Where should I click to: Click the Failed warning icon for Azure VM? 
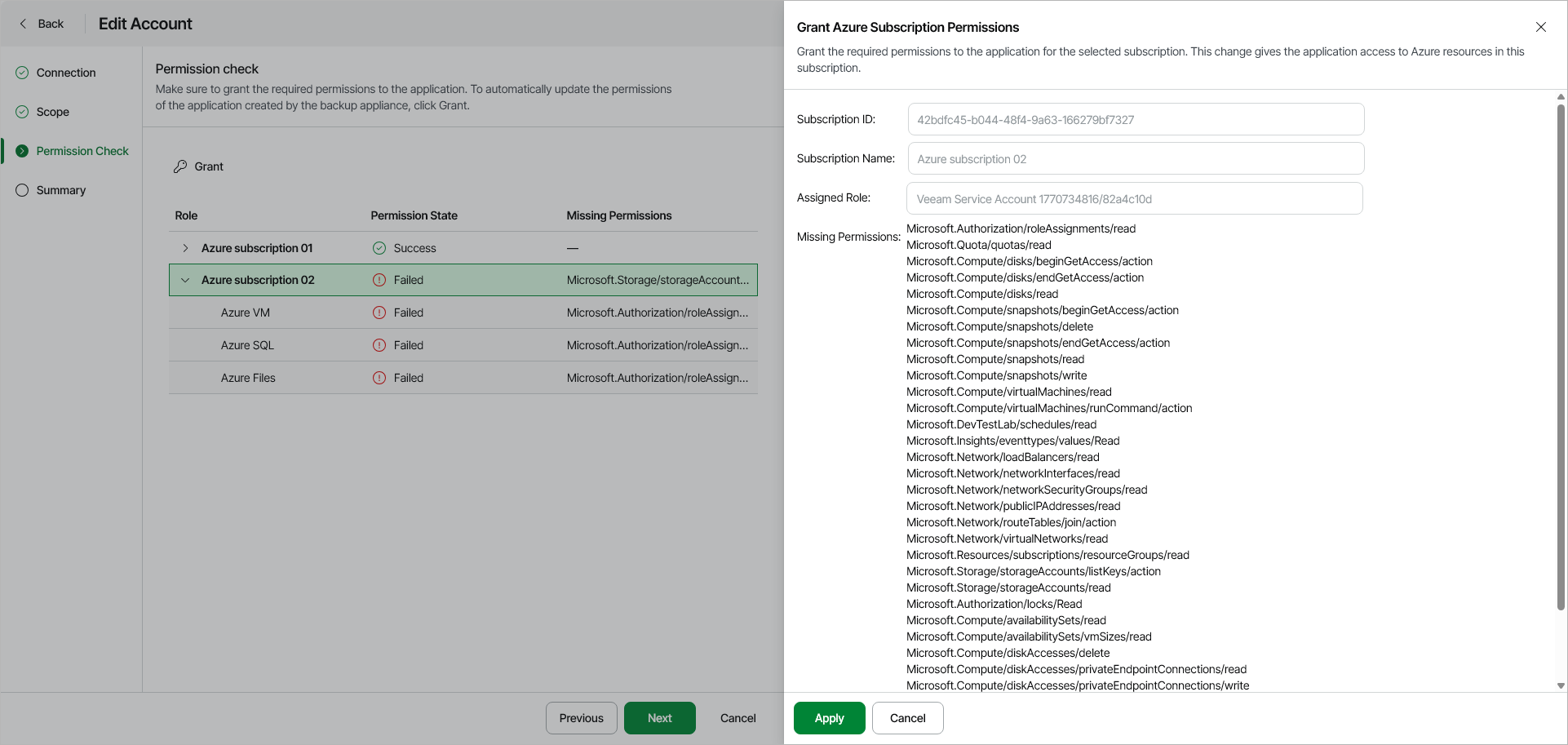click(x=379, y=313)
